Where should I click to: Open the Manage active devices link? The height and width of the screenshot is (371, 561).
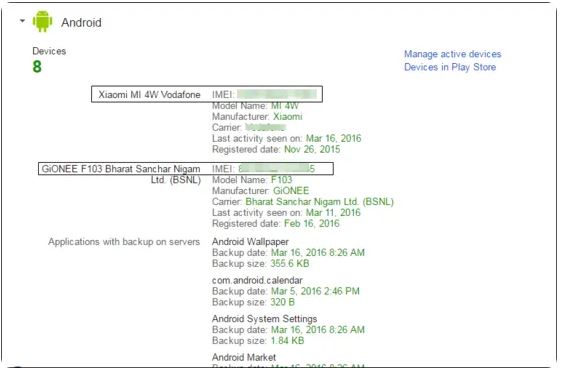tap(453, 54)
